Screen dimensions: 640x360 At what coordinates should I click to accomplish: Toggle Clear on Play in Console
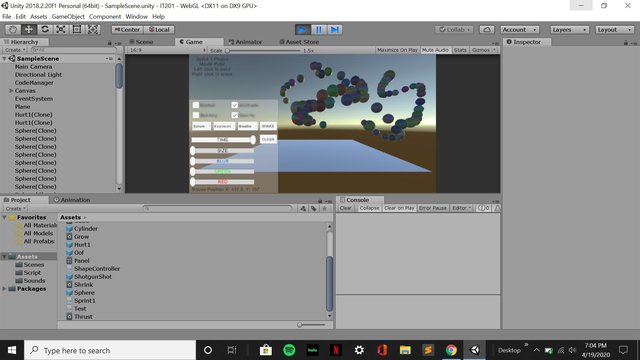pyautogui.click(x=399, y=208)
